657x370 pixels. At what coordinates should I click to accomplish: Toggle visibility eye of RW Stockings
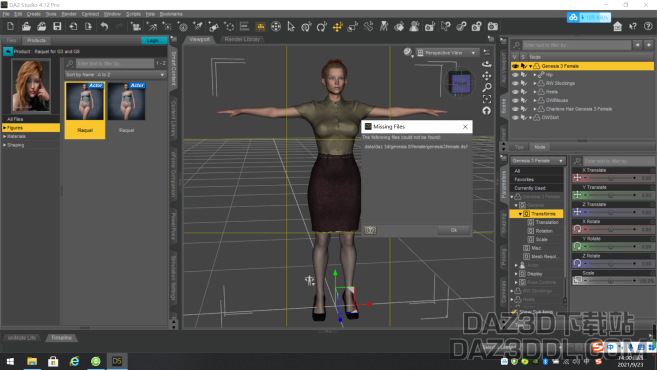pos(515,83)
